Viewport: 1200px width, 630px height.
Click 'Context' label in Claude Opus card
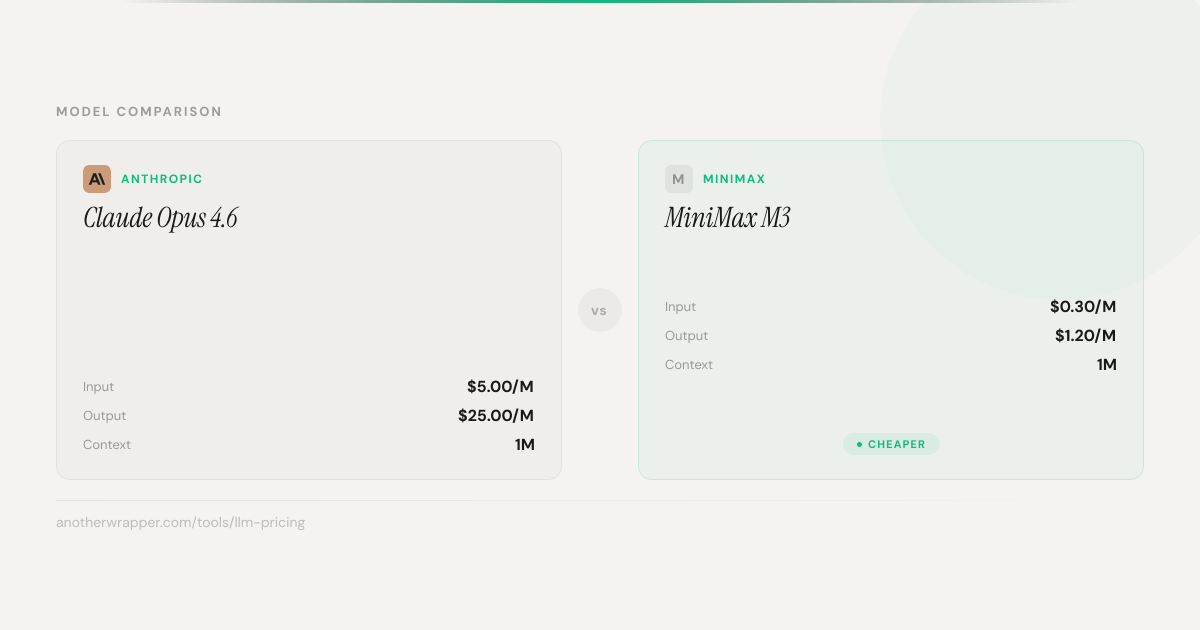click(x=107, y=445)
